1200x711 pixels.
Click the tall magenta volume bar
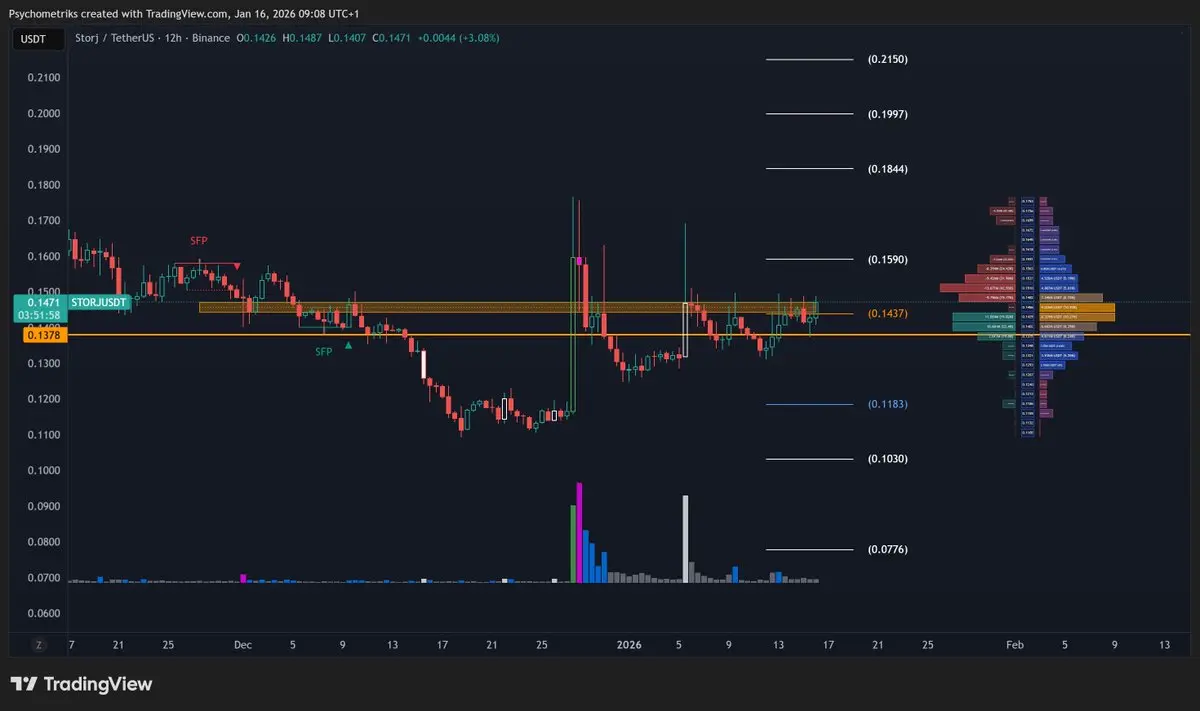tap(580, 532)
